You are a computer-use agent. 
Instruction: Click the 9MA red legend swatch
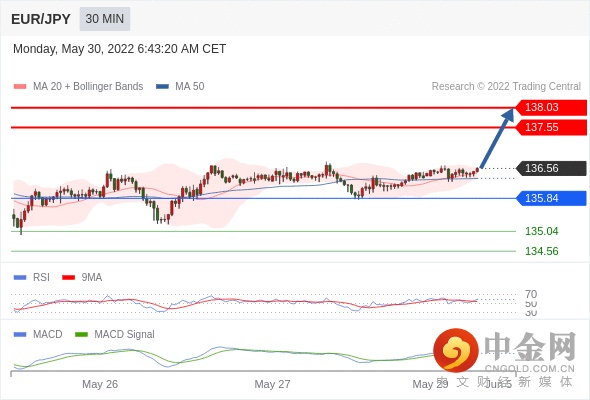[x=68, y=278]
